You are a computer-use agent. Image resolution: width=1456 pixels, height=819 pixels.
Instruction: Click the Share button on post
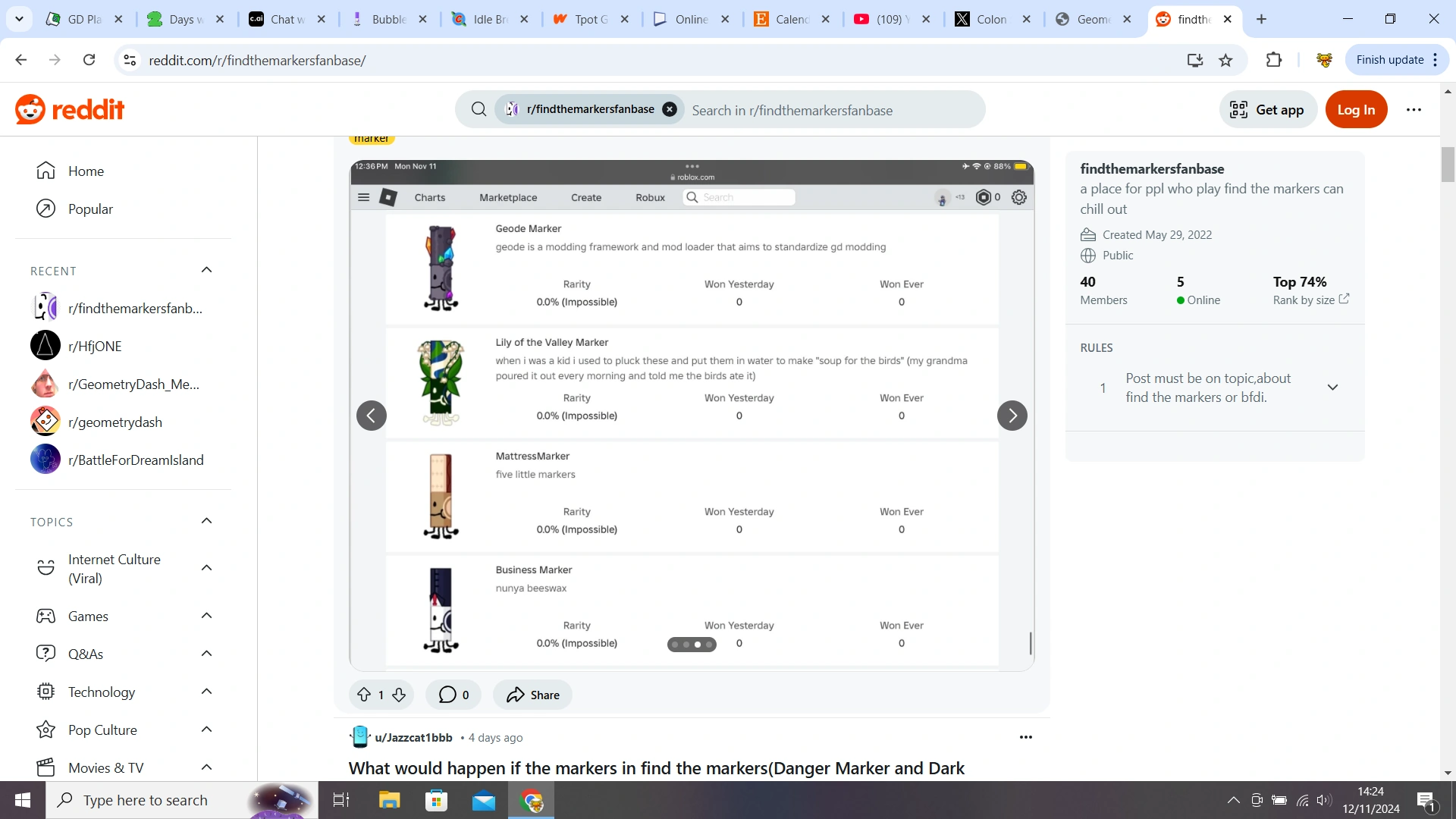tap(533, 695)
